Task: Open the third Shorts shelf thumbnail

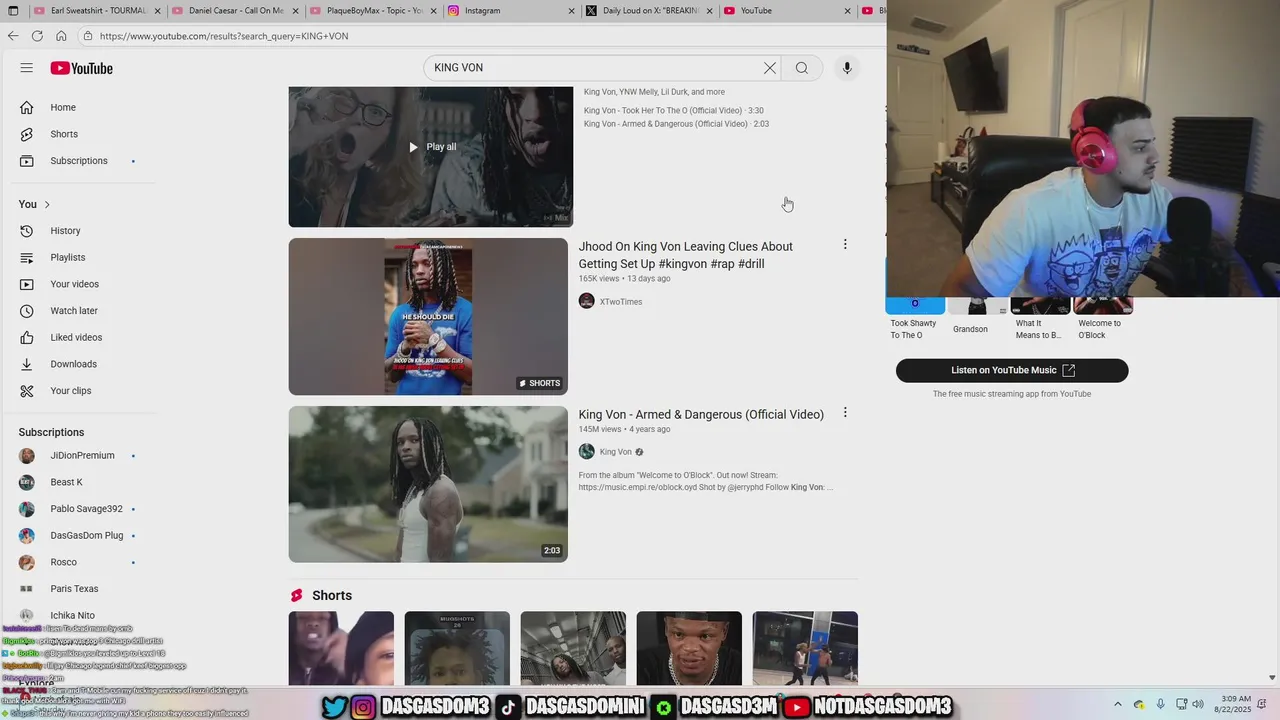Action: pyautogui.click(x=573, y=648)
